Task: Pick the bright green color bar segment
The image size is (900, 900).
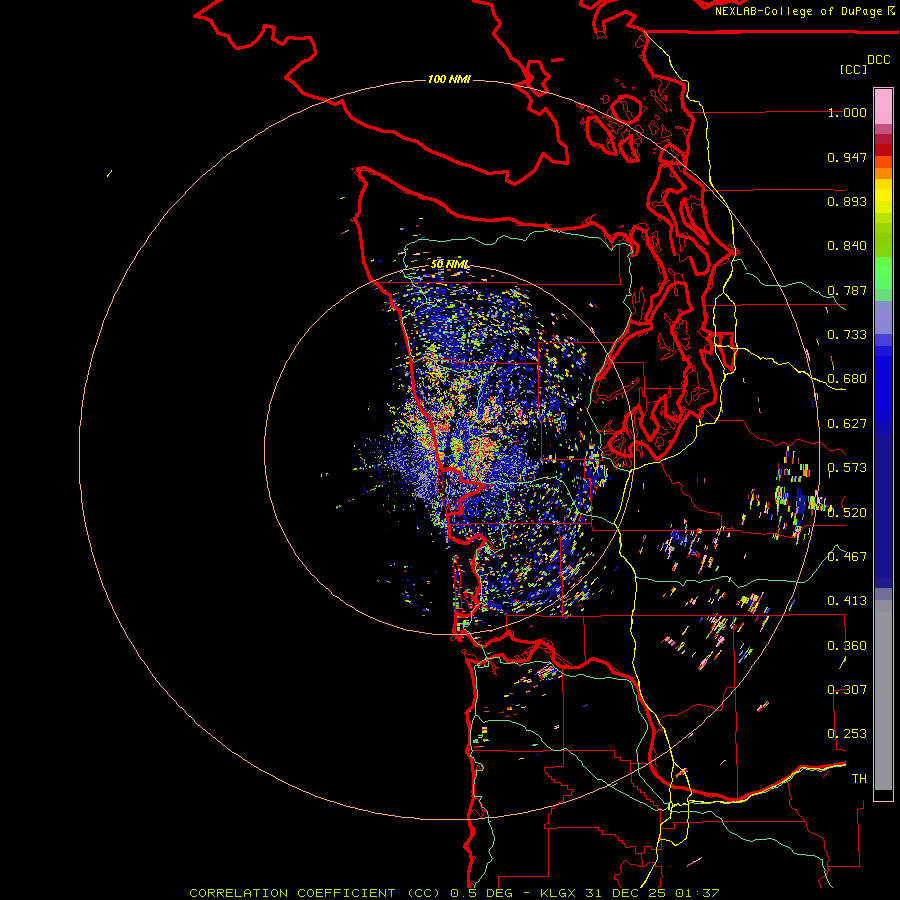Action: tap(883, 273)
